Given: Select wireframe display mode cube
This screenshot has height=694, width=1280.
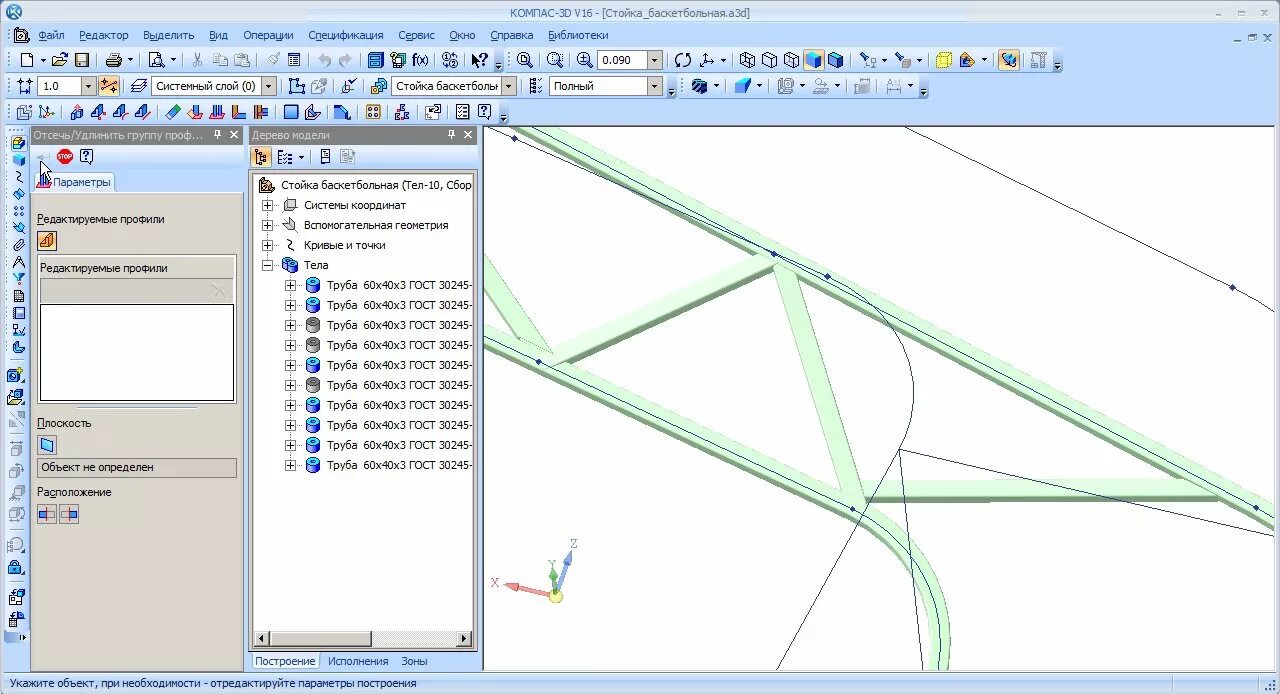Looking at the screenshot, I should pos(747,60).
